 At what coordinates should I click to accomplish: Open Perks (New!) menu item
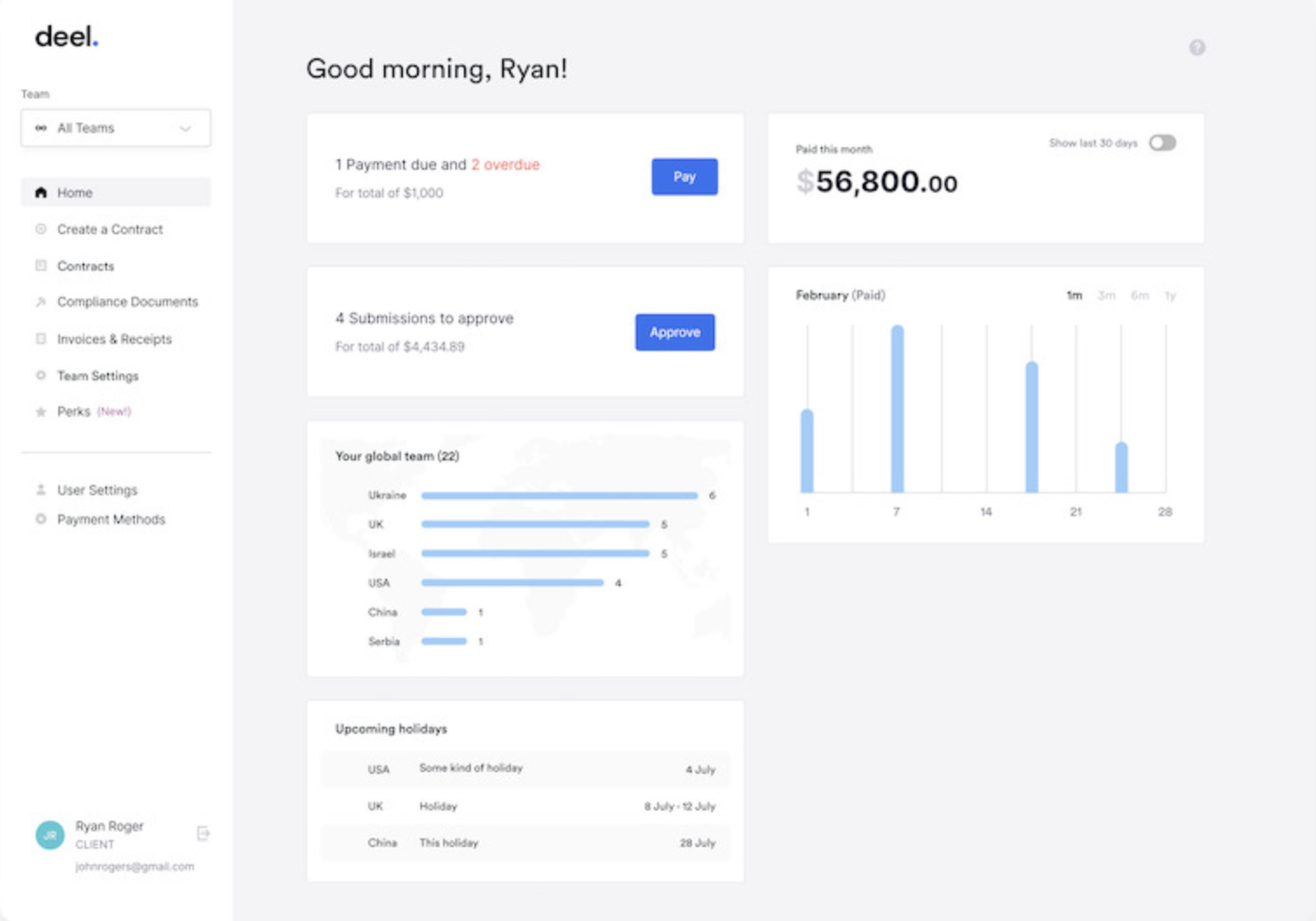(94, 412)
